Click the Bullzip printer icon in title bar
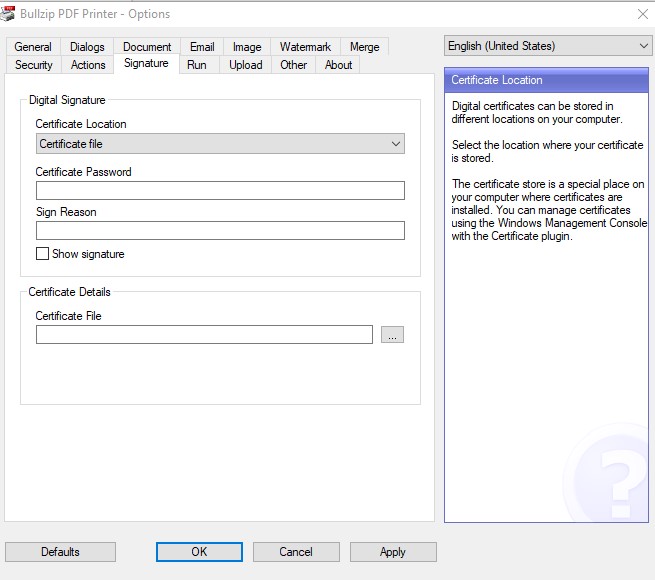 (x=7, y=14)
